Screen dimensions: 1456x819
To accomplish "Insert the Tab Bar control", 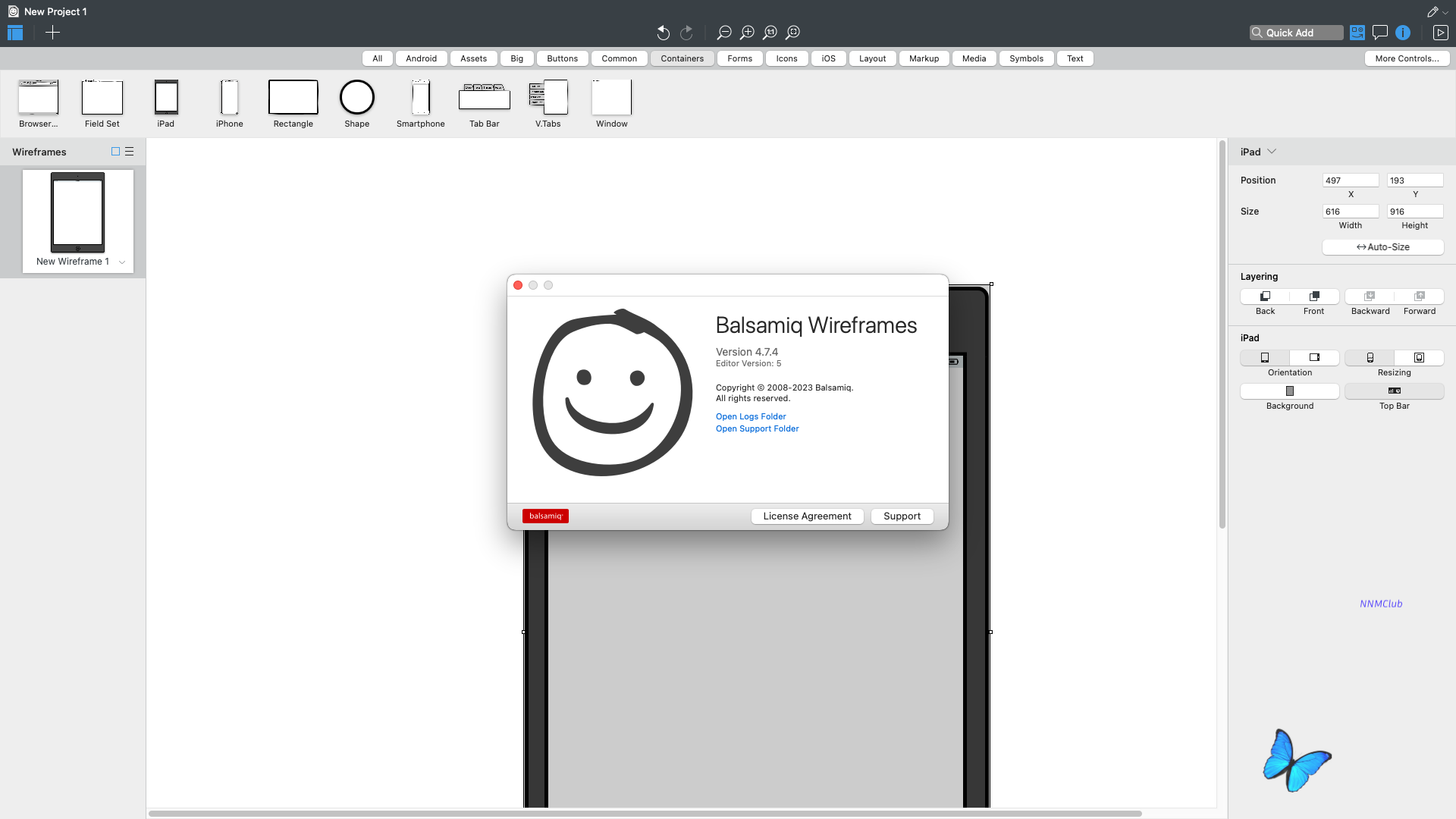I will 485,104.
